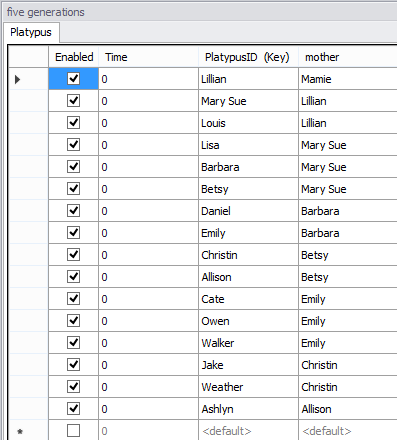
Task: Select PlatypusID cell 'Ashlyn'
Action: pos(248,409)
